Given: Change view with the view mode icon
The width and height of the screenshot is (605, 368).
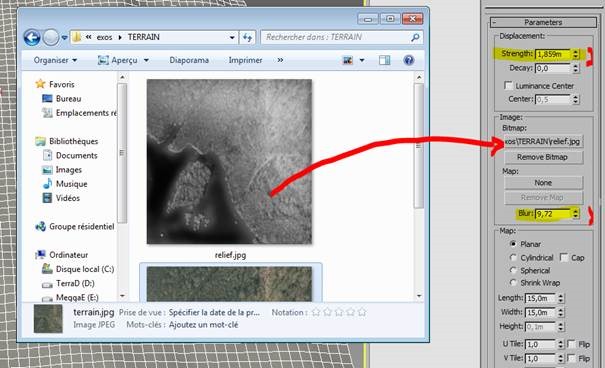Looking at the screenshot, I should coord(348,60).
